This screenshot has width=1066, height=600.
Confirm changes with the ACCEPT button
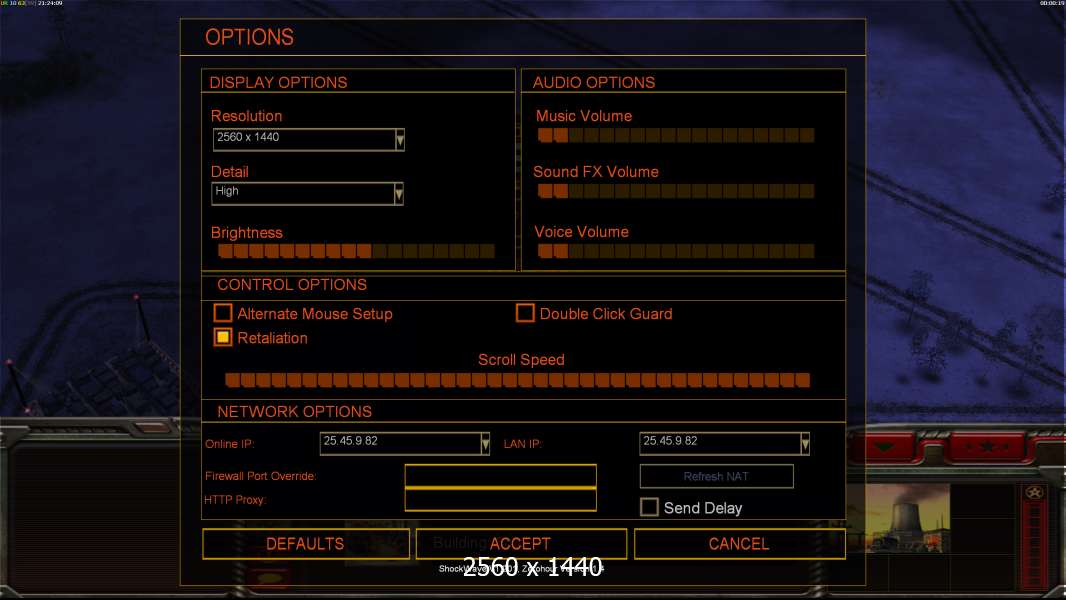(521, 544)
